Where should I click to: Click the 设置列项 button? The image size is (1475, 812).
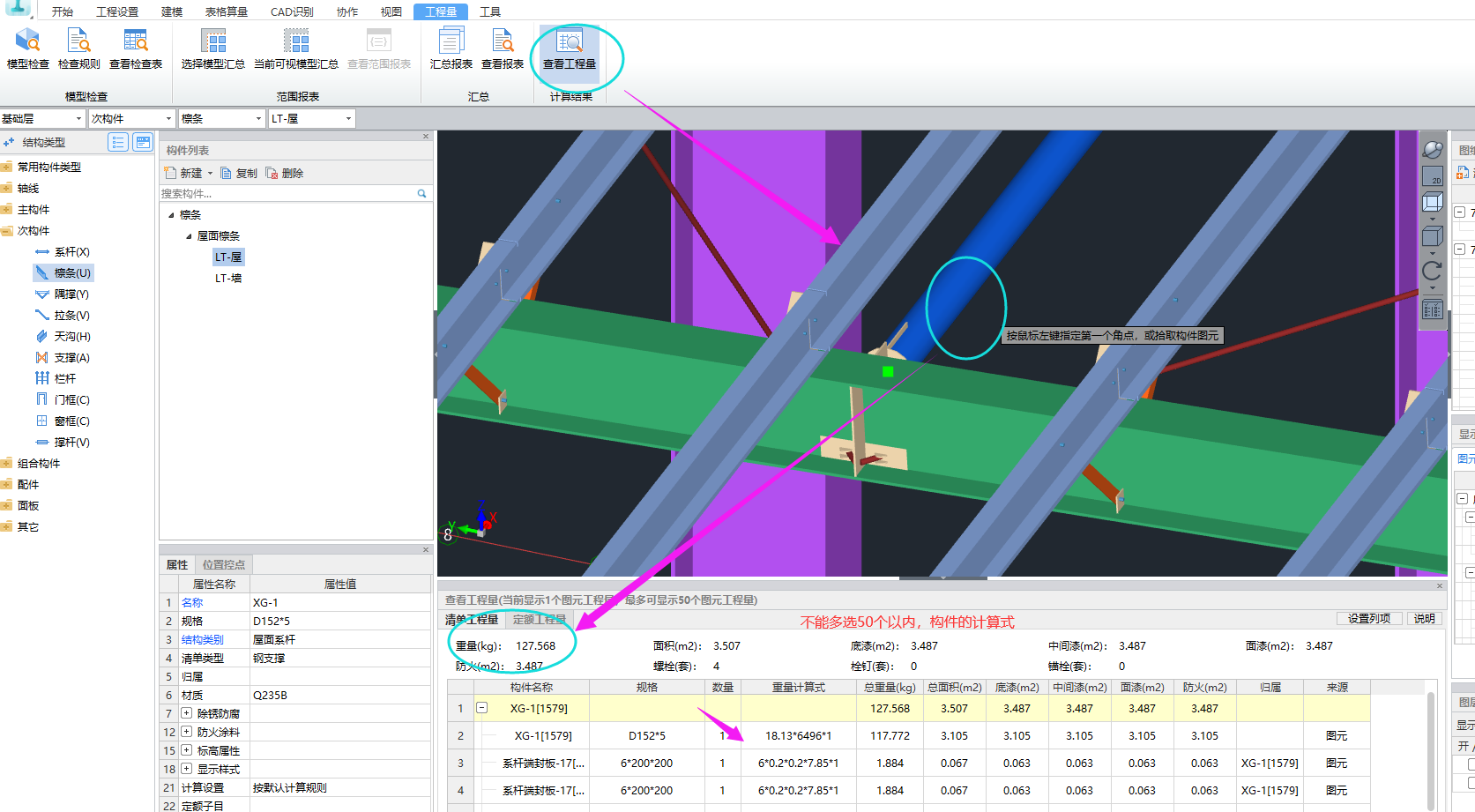[x=1368, y=619]
